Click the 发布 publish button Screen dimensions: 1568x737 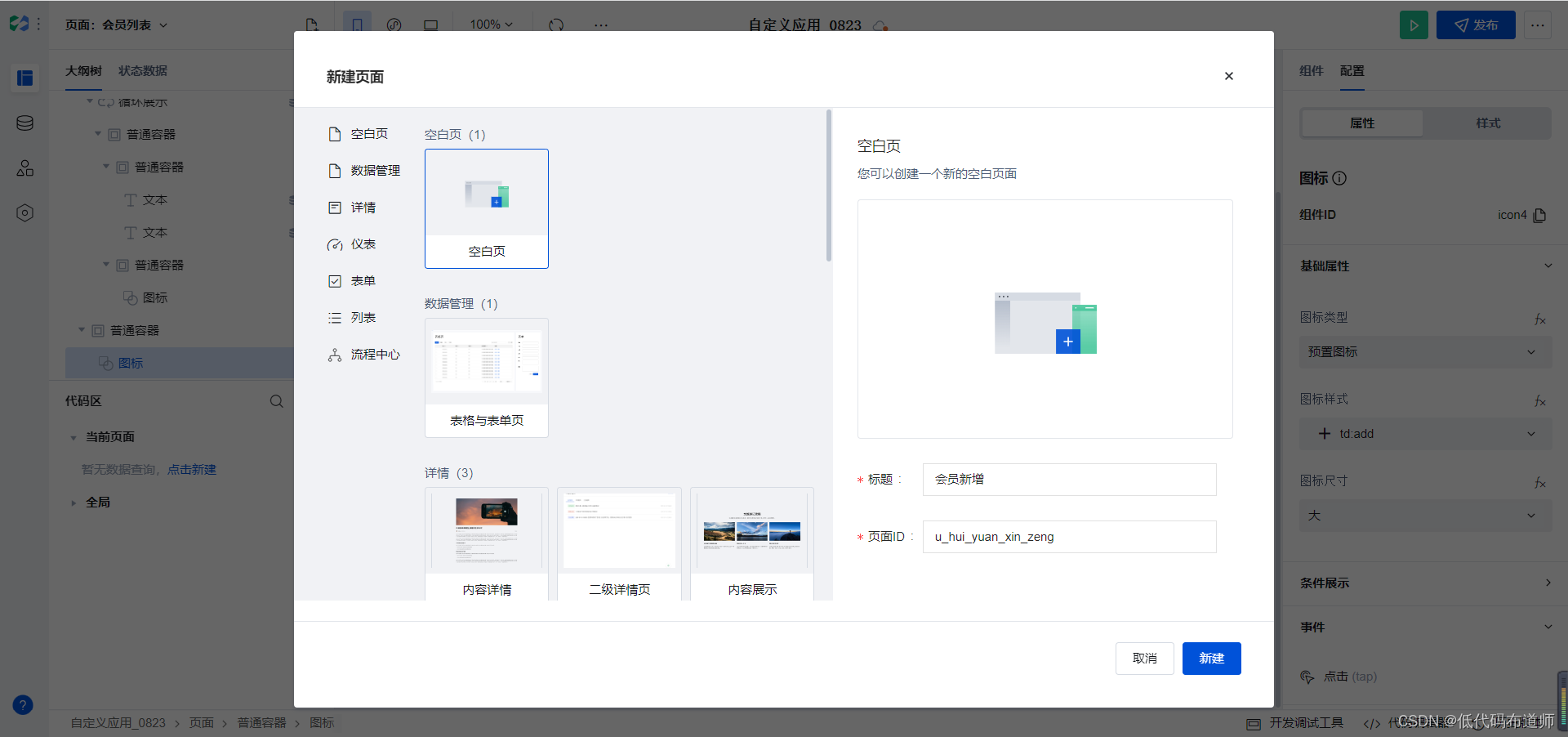click(x=1476, y=25)
